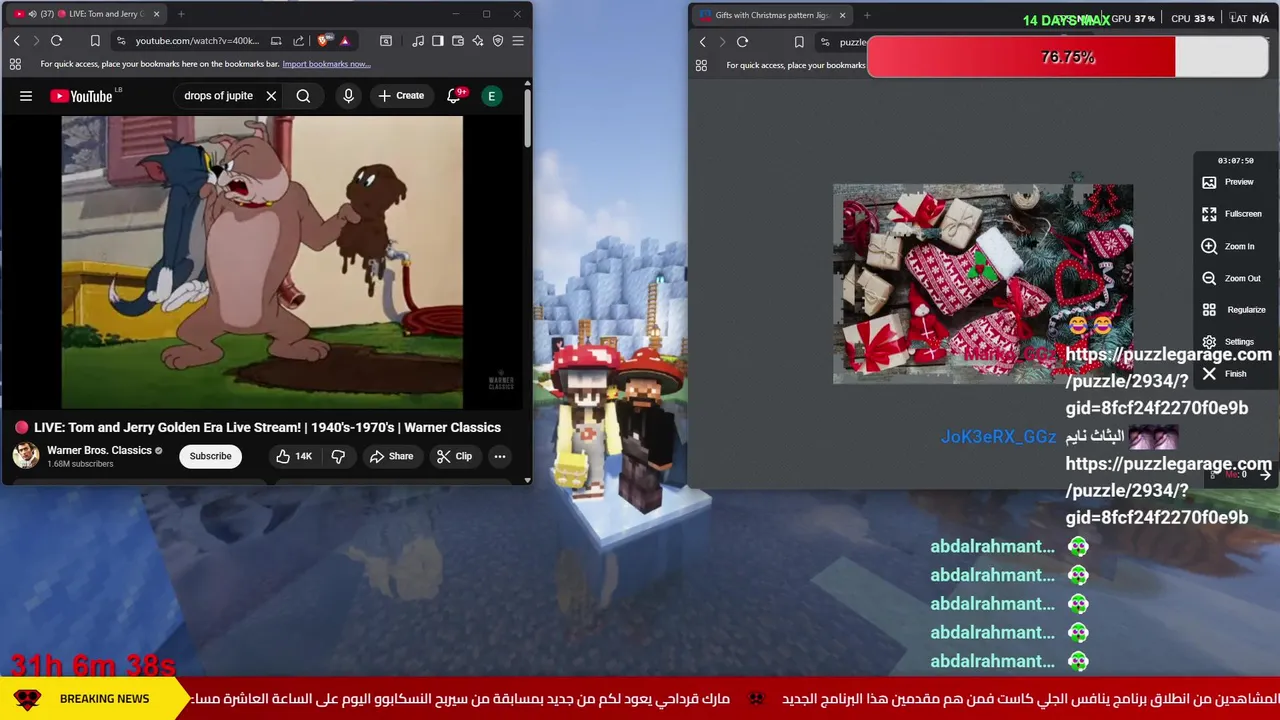Dislike the Tom and Jerry video

click(x=338, y=456)
